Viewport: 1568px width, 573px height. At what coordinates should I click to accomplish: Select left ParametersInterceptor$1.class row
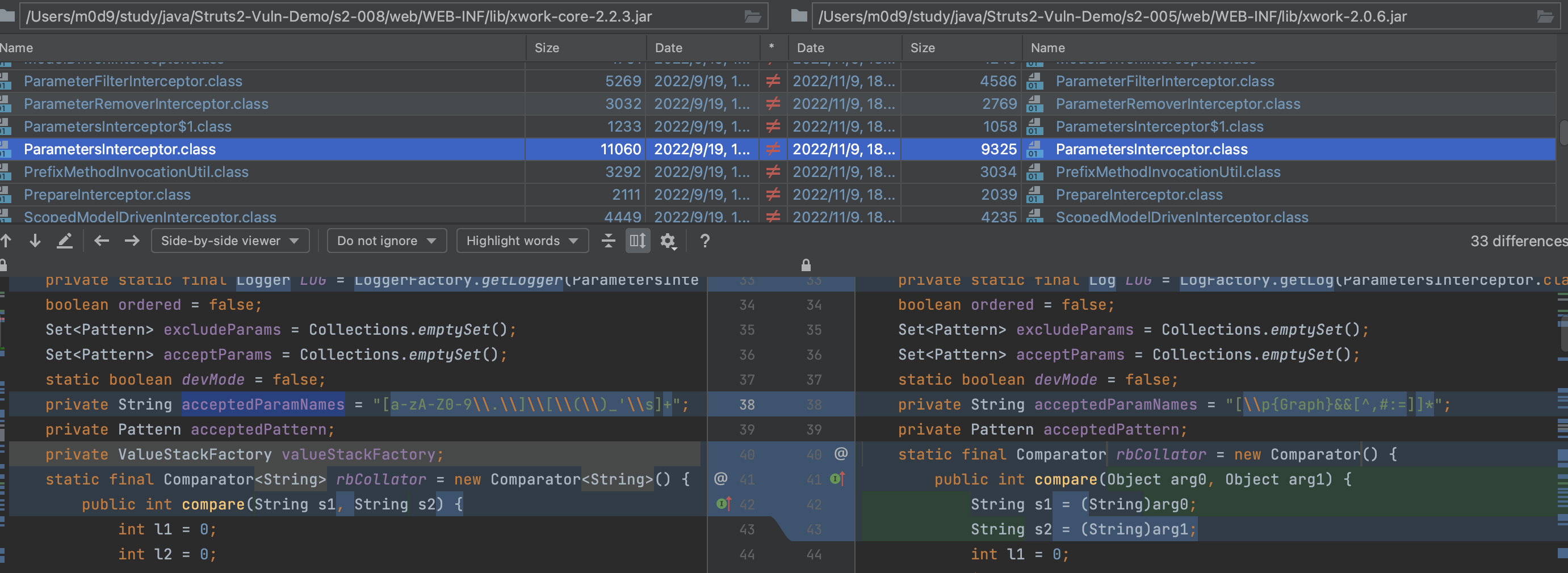[262, 127]
